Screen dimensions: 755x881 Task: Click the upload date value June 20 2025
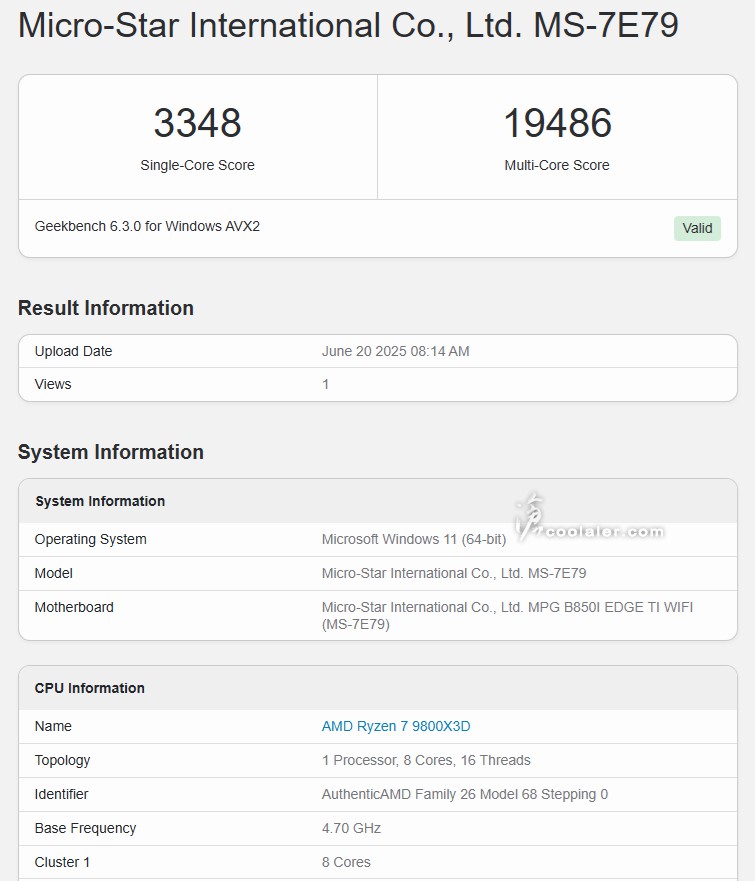395,351
